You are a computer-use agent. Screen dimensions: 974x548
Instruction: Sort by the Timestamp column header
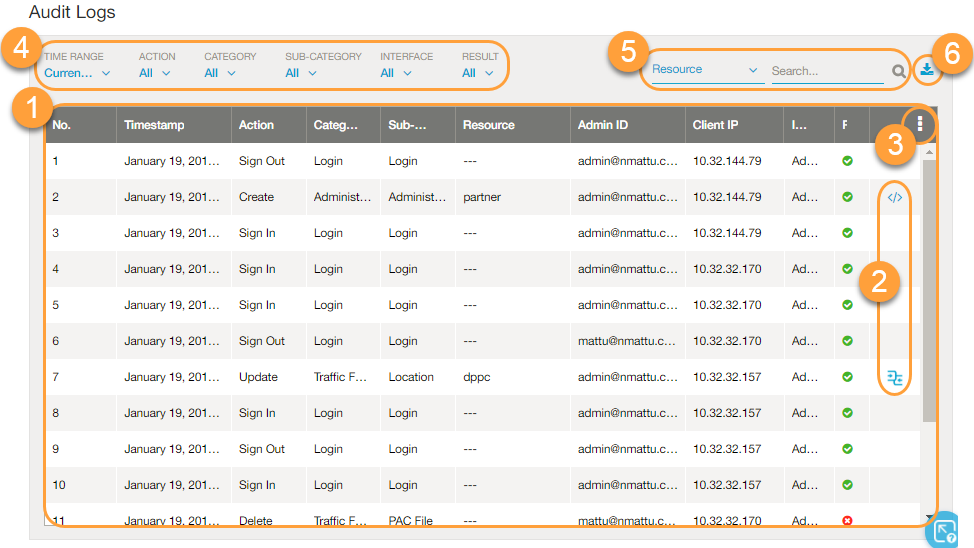pos(174,125)
